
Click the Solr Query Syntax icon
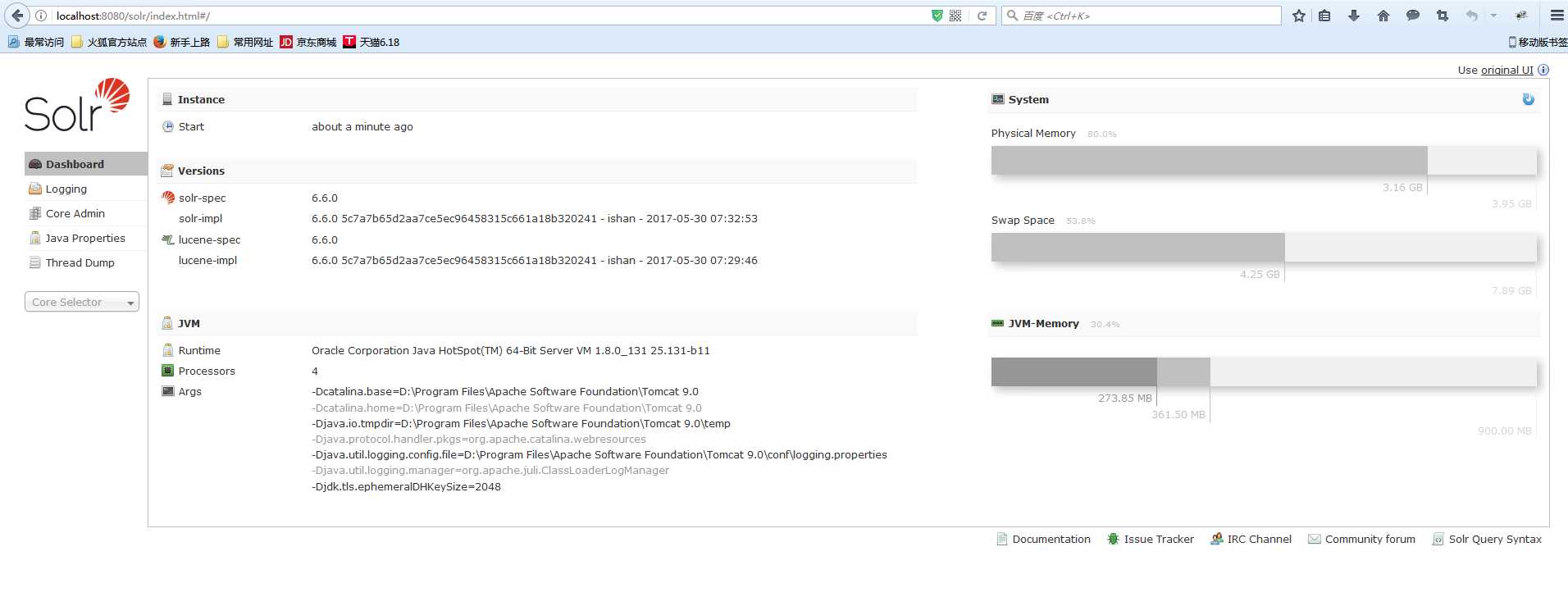pos(1438,539)
